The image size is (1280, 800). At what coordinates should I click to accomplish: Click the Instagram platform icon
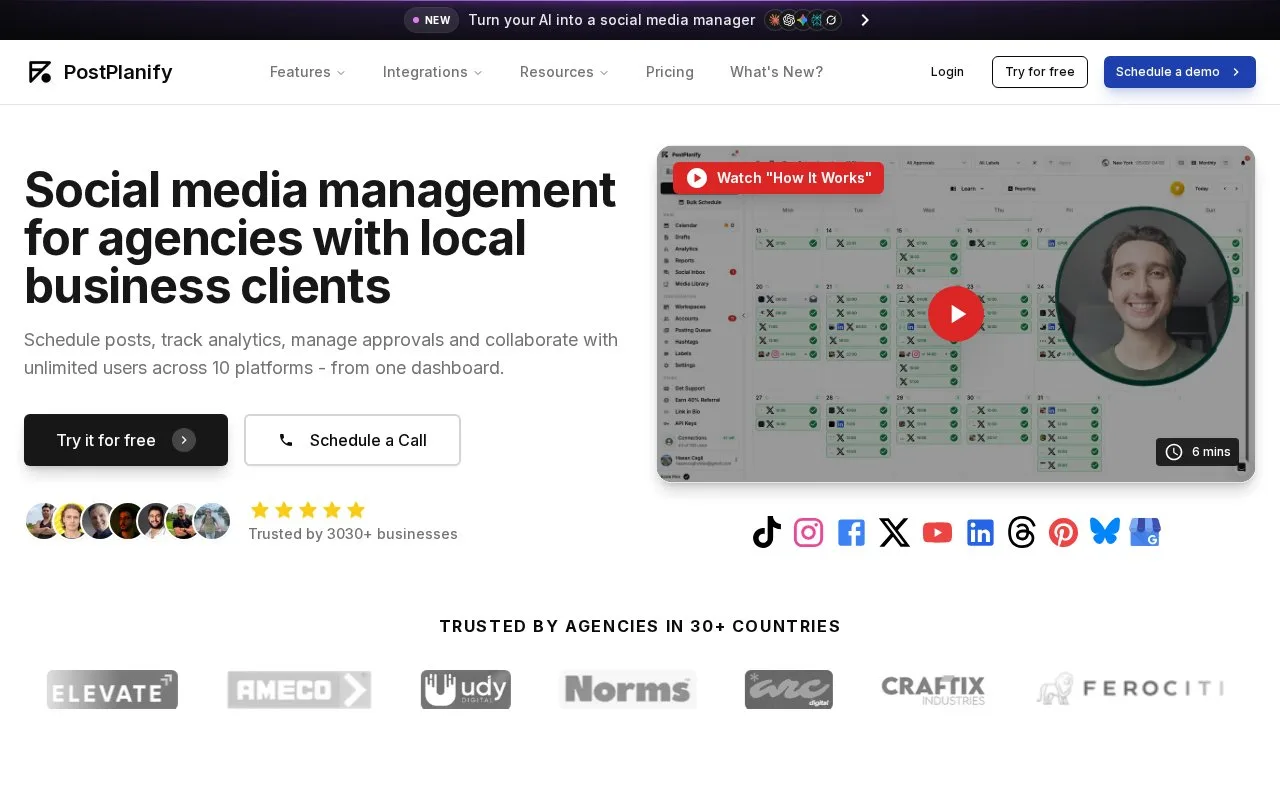pos(808,533)
